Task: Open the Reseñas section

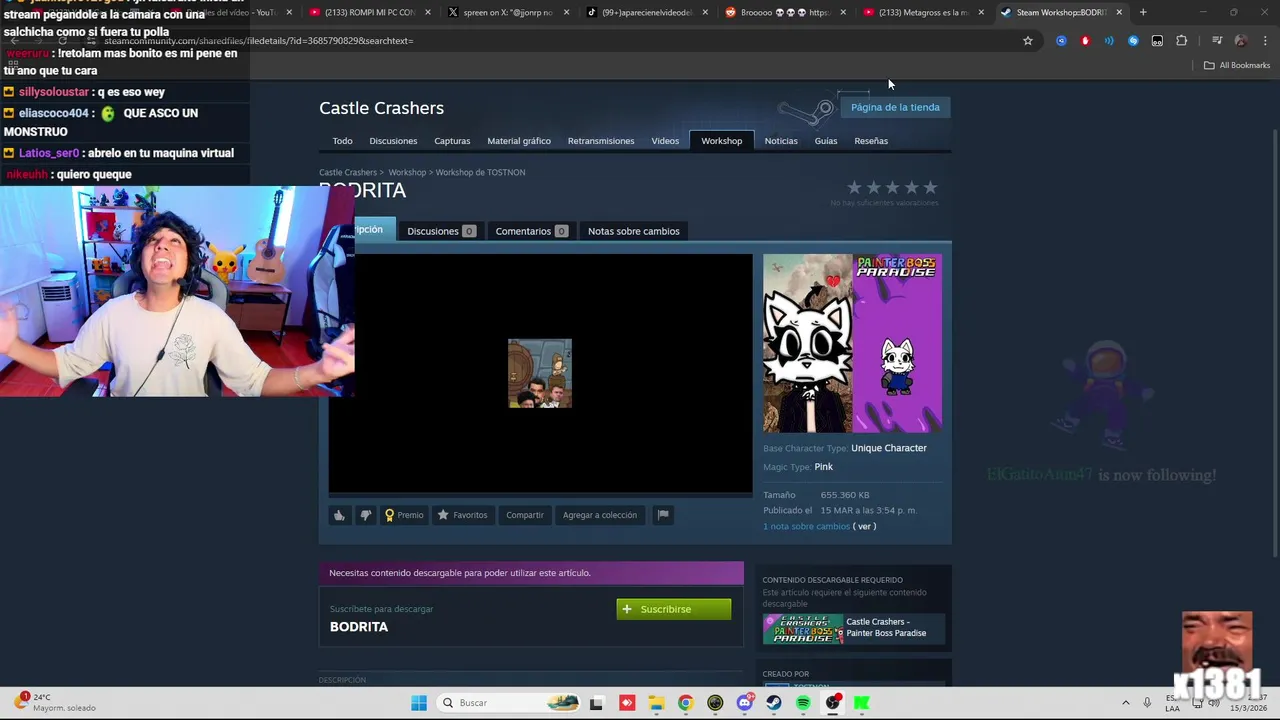Action: click(871, 141)
